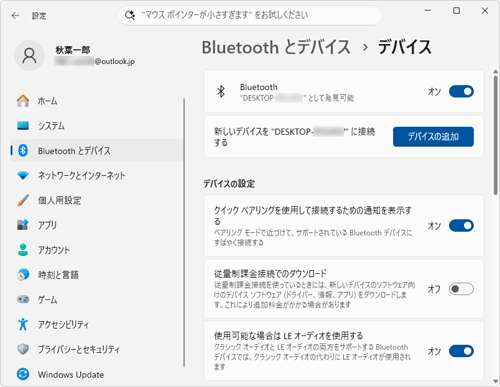
Task: Open 時刻と言語 settings
Action: 97,274
